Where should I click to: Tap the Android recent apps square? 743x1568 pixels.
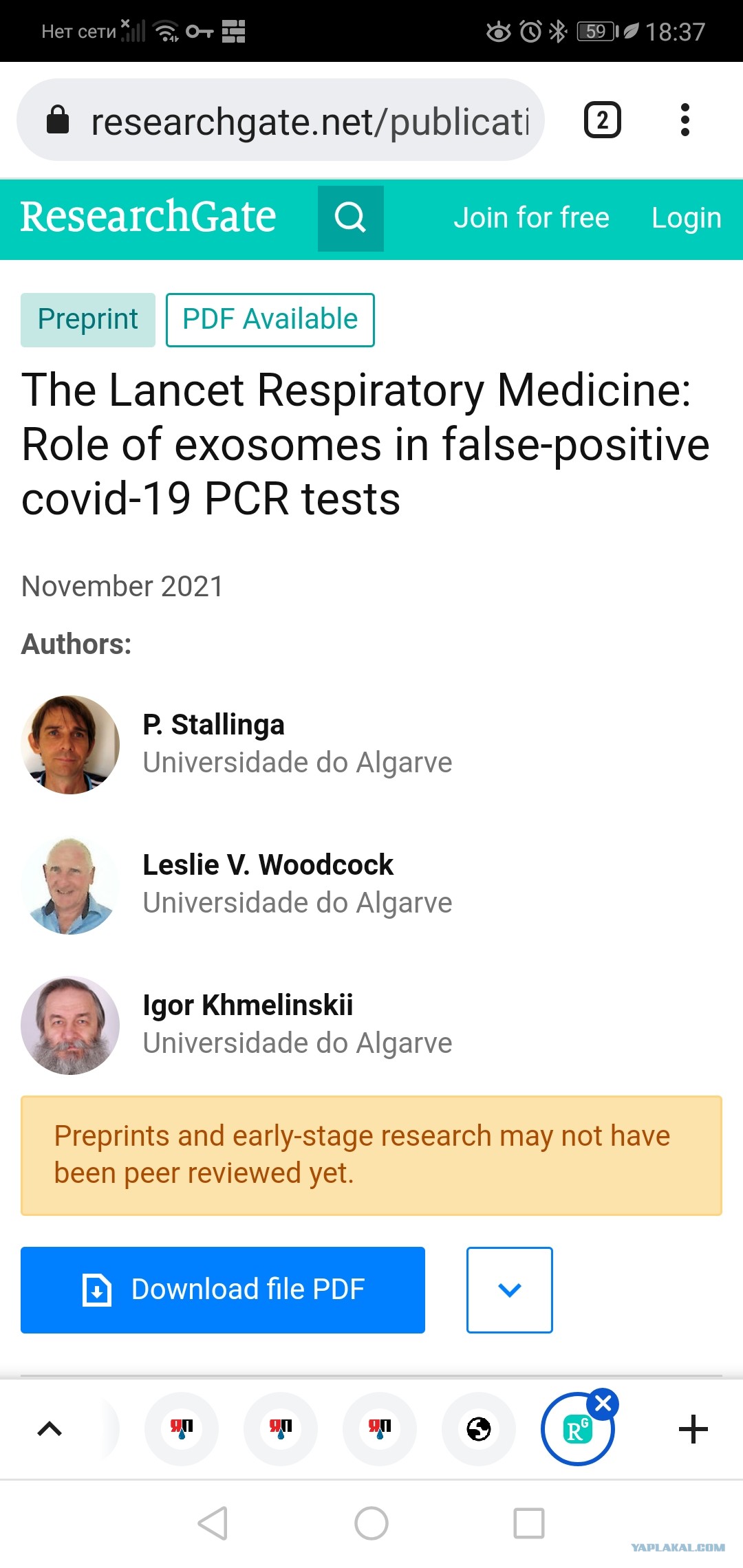click(529, 1523)
